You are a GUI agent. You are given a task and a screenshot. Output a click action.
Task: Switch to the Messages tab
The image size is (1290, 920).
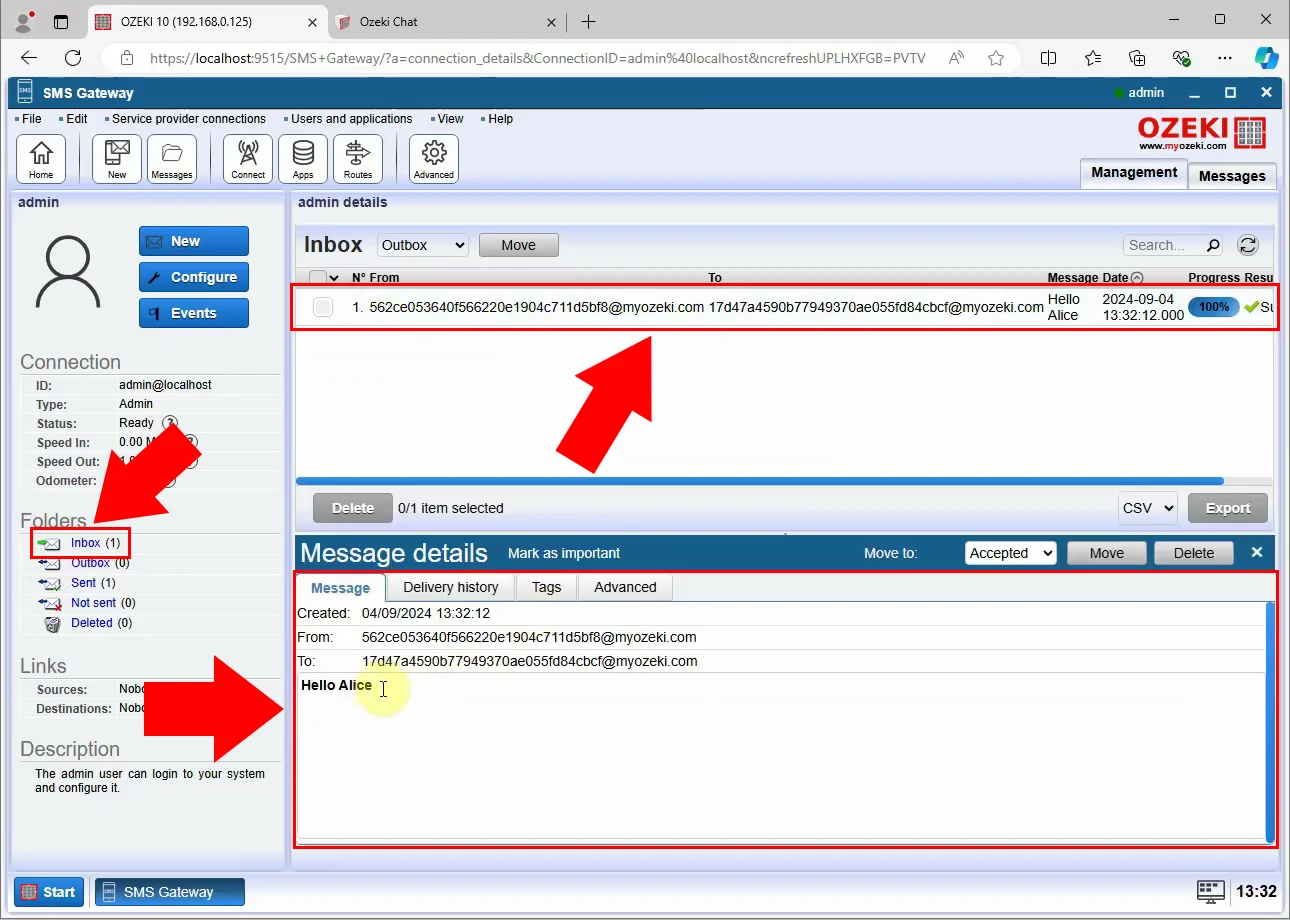pyautogui.click(x=1232, y=176)
